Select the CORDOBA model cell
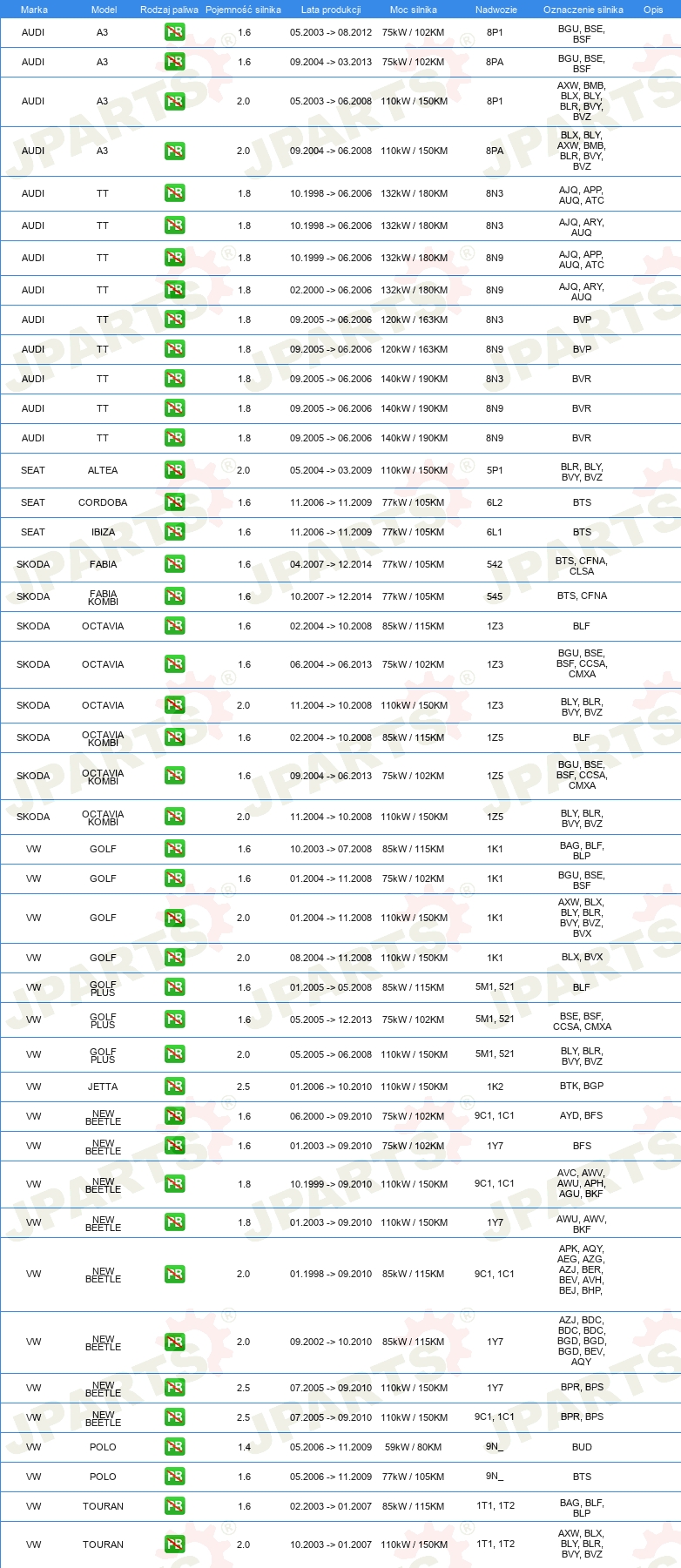The width and height of the screenshot is (681, 1568). [103, 502]
